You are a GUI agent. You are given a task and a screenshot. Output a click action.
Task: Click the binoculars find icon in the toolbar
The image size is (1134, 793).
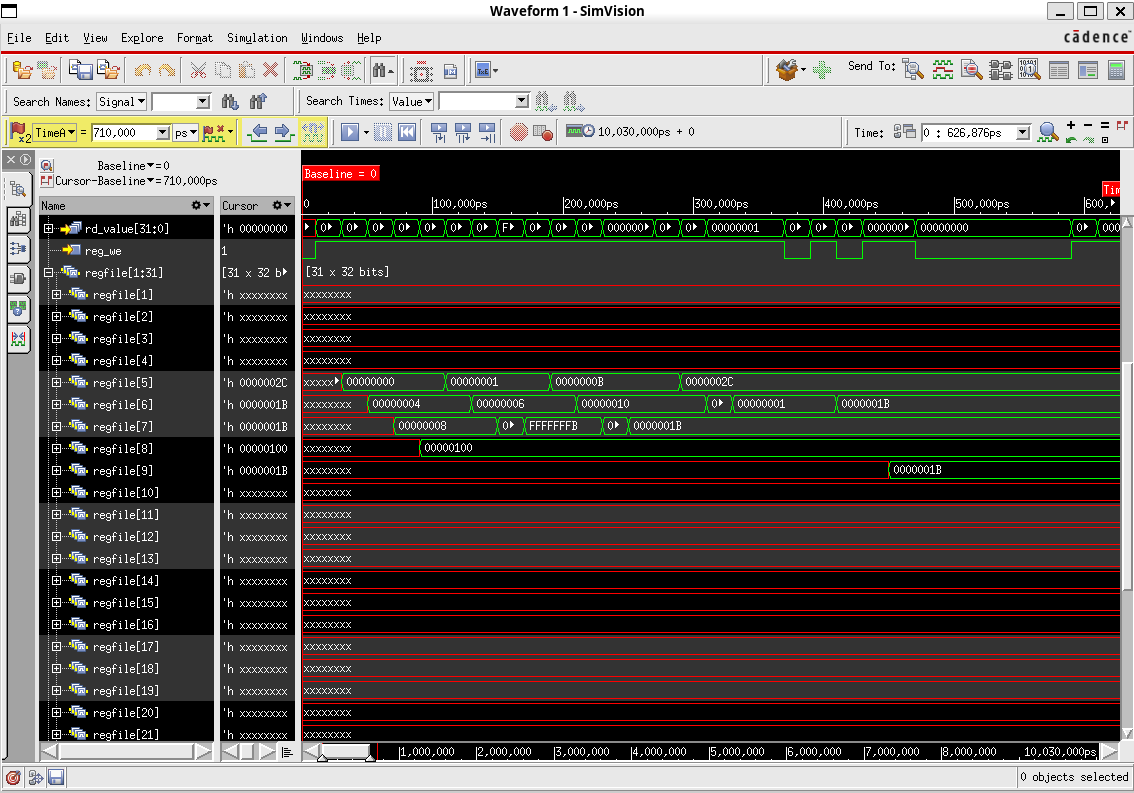coord(382,70)
